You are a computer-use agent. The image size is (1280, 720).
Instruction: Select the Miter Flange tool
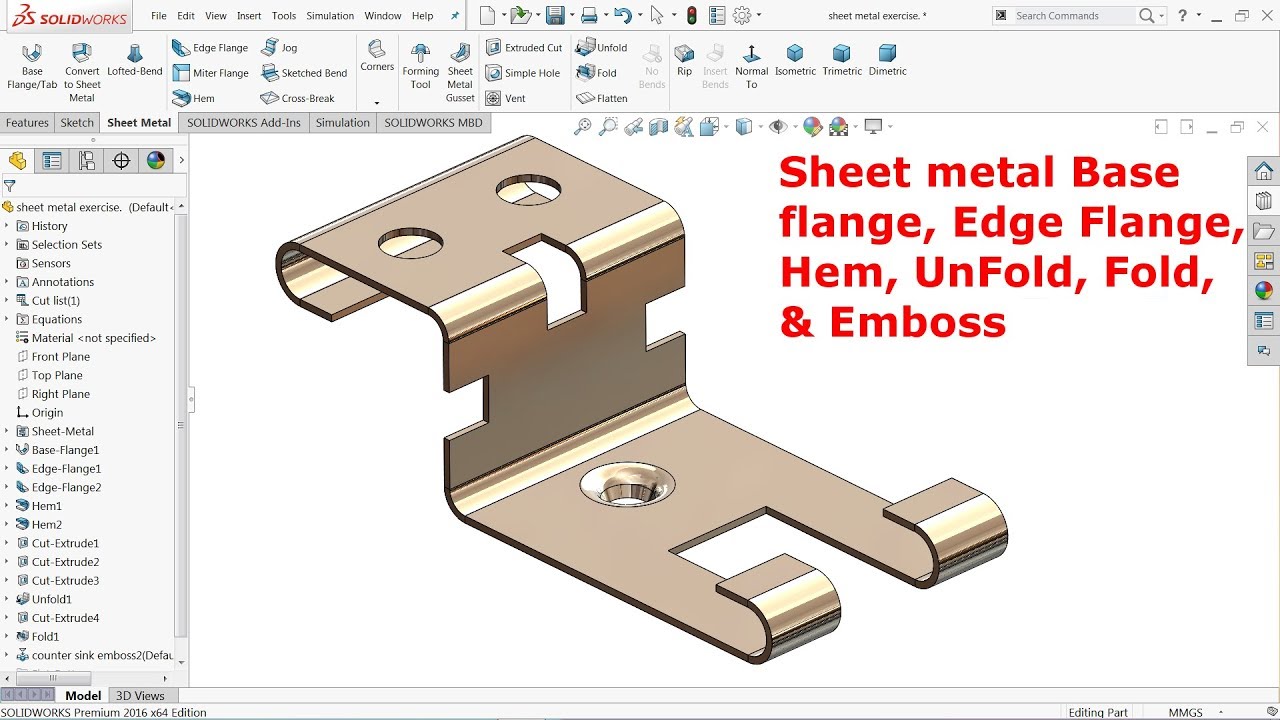[209, 73]
